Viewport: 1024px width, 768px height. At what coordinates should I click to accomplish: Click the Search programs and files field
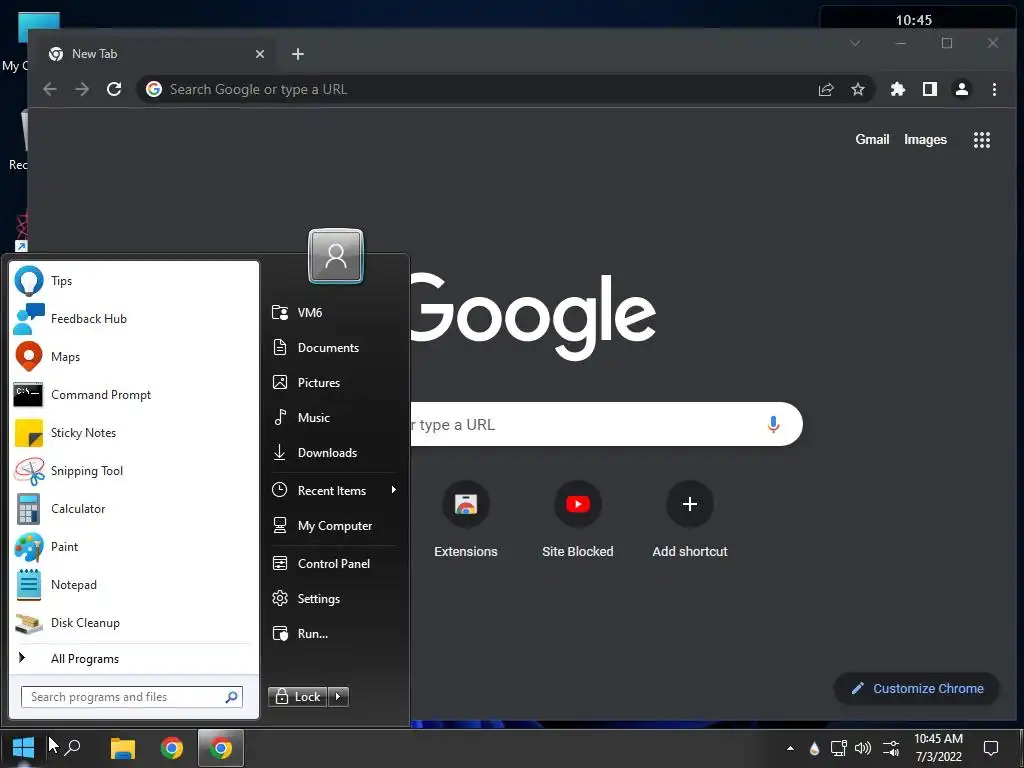pyautogui.click(x=131, y=697)
